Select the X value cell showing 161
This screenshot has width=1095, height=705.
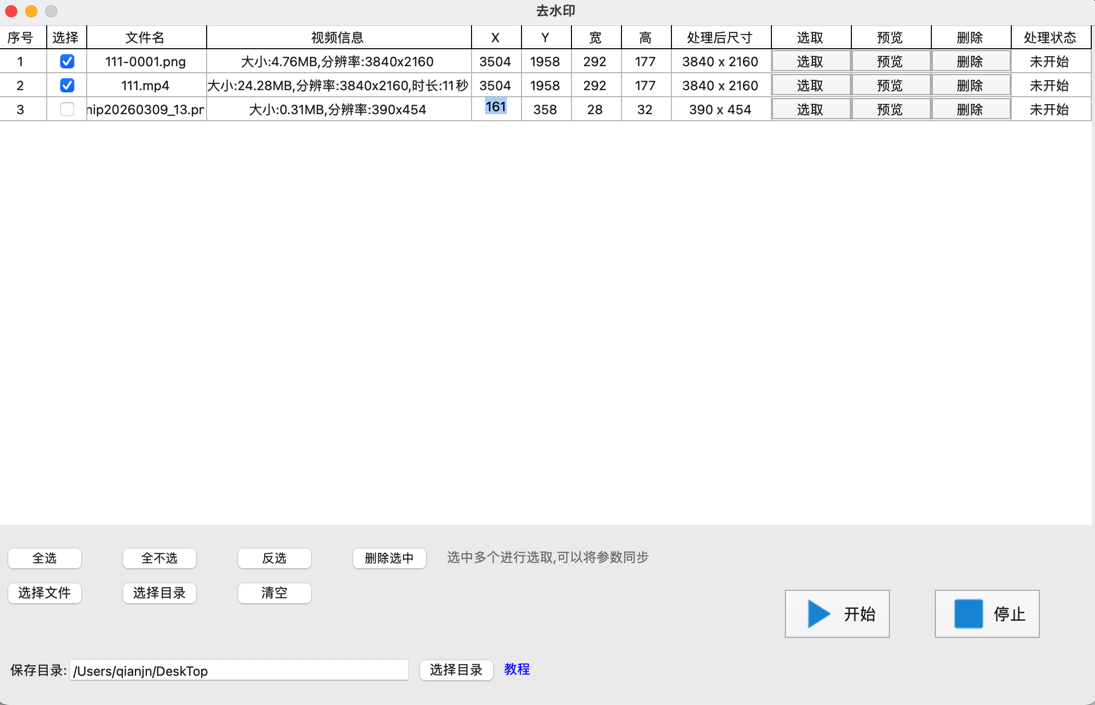tap(496, 108)
